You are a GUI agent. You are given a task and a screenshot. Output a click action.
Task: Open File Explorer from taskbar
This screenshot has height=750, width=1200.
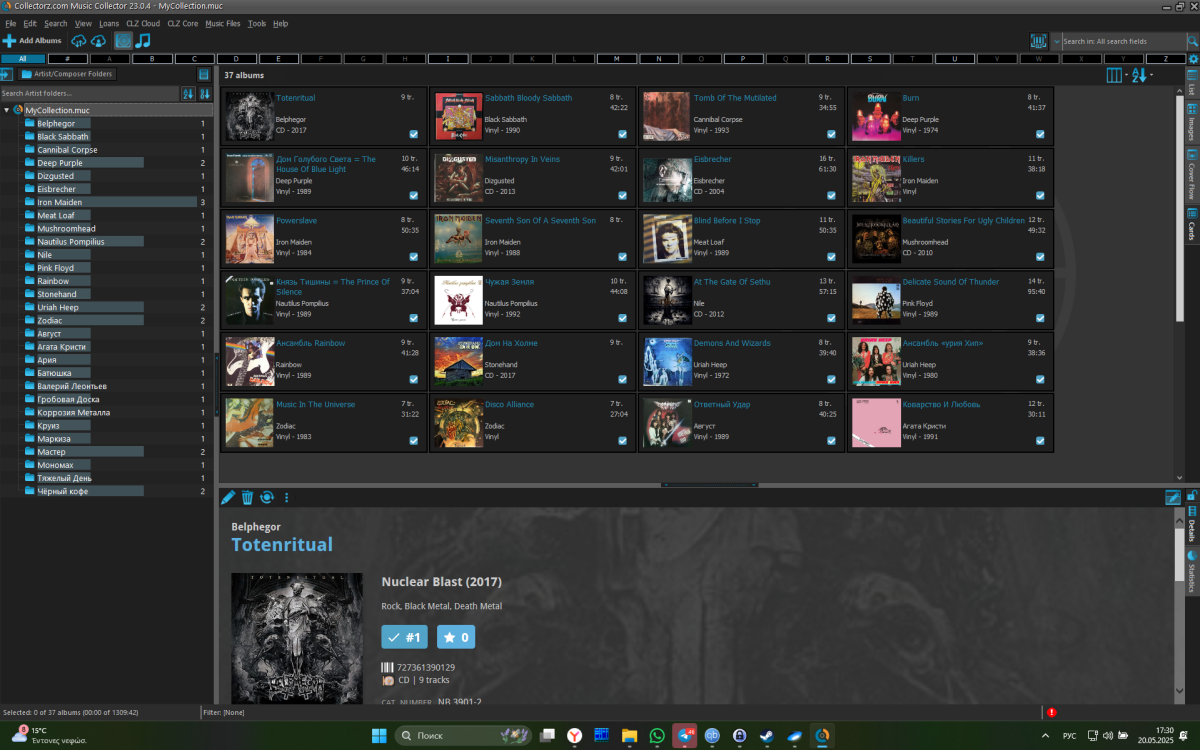[x=630, y=736]
